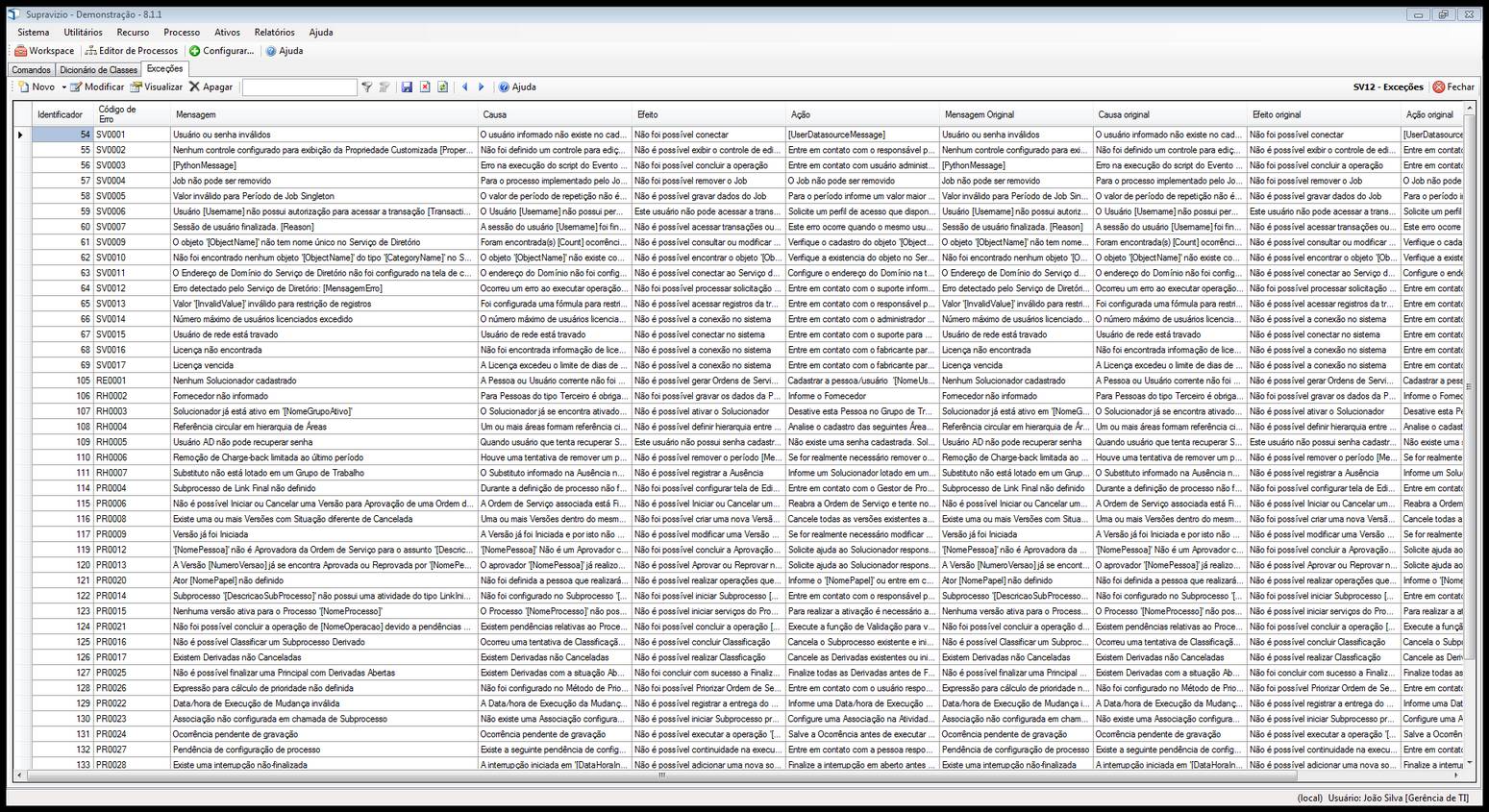The image size is (1489, 812).
Task: Close the tab with the Fechar button
Action: coord(1453,86)
